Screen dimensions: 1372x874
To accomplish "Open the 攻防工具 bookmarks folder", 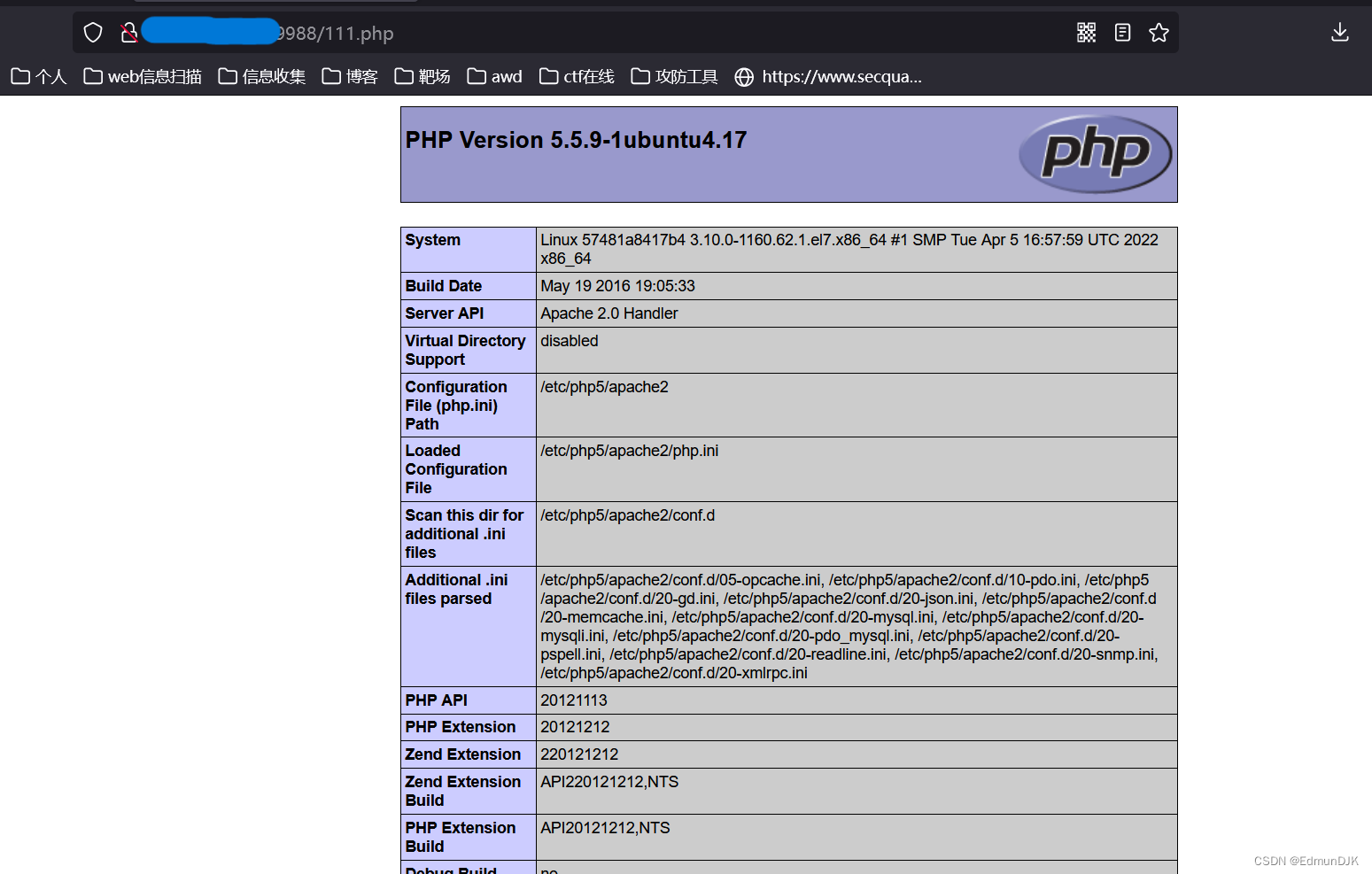I will (674, 77).
